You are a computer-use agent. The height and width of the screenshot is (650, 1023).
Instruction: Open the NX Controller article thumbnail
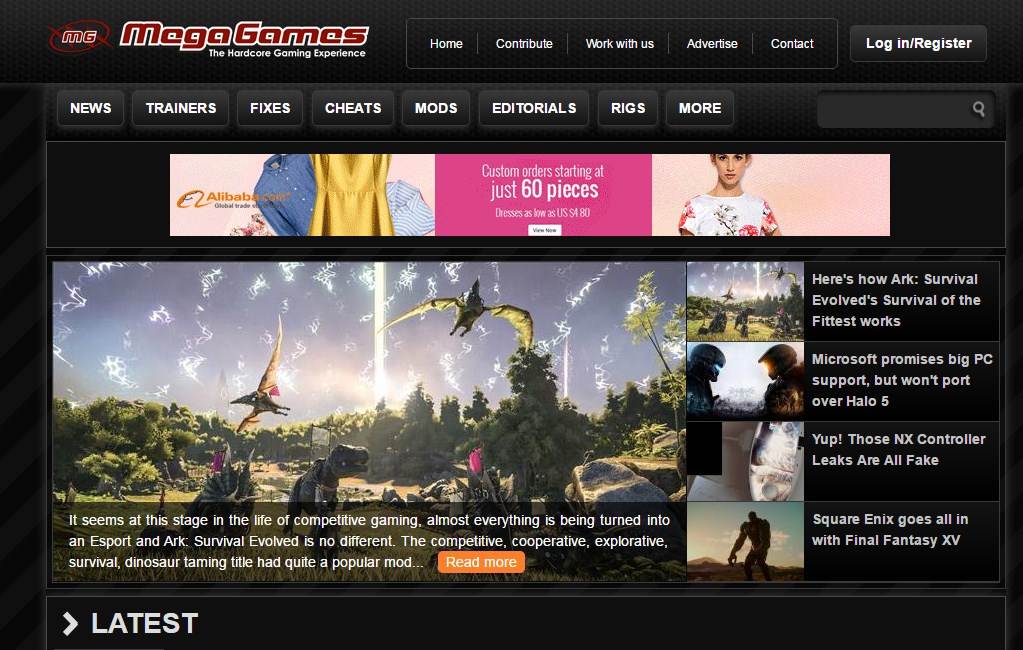tap(745, 461)
